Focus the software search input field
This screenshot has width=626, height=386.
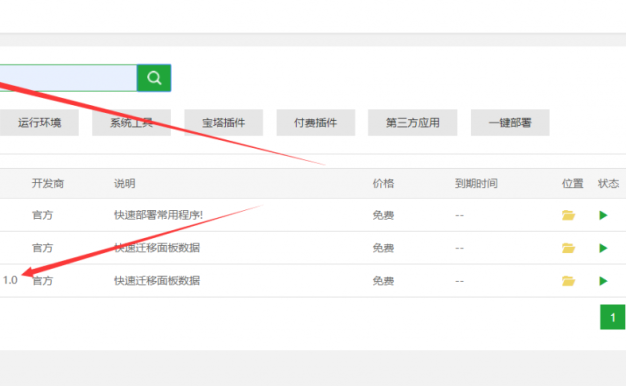[68, 78]
